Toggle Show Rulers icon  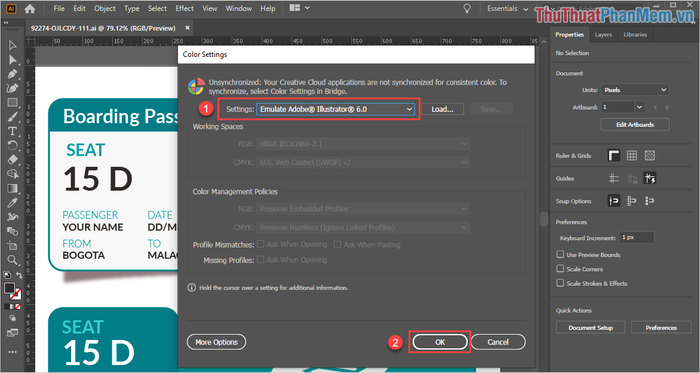tap(614, 155)
